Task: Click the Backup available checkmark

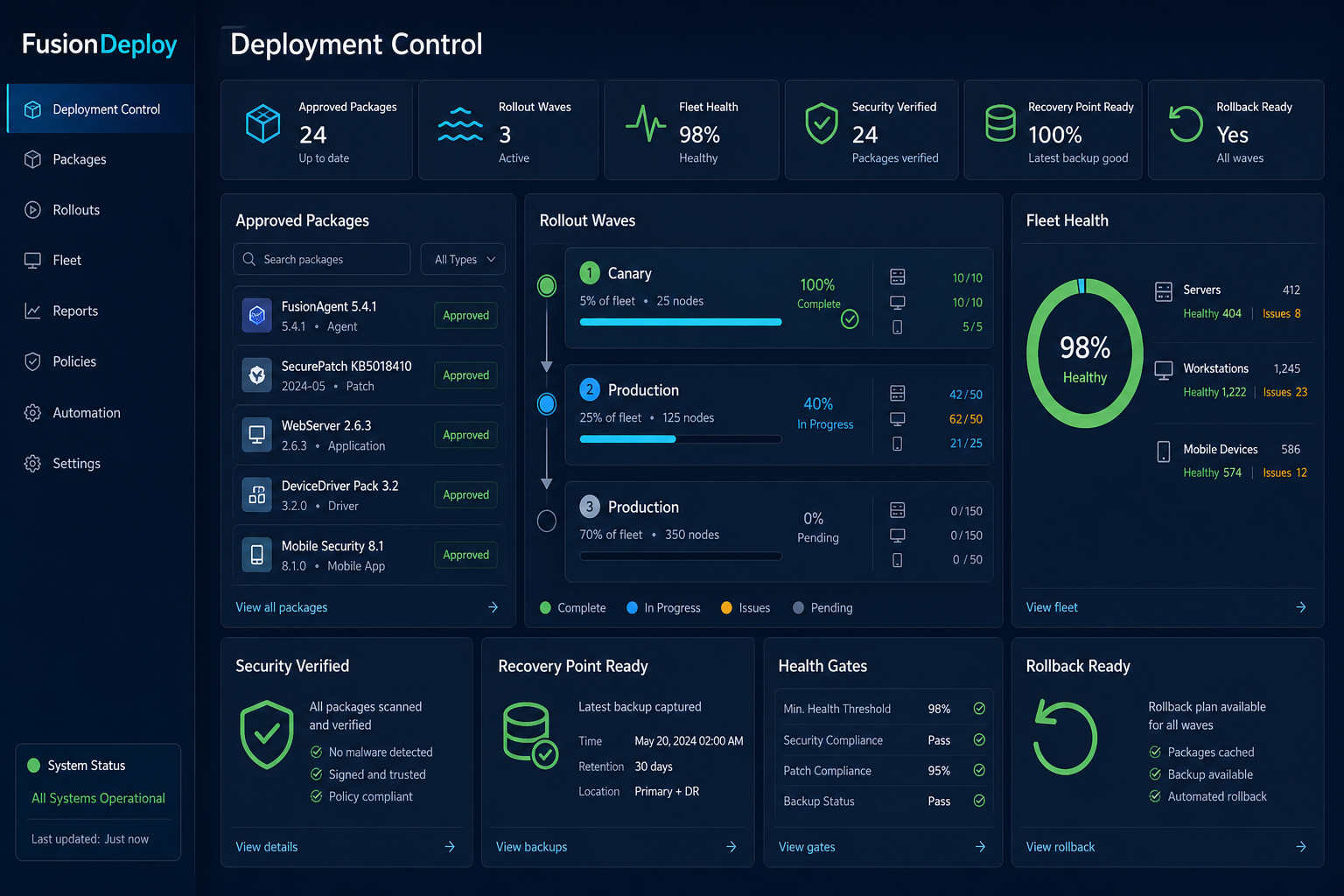Action: 1155,774
